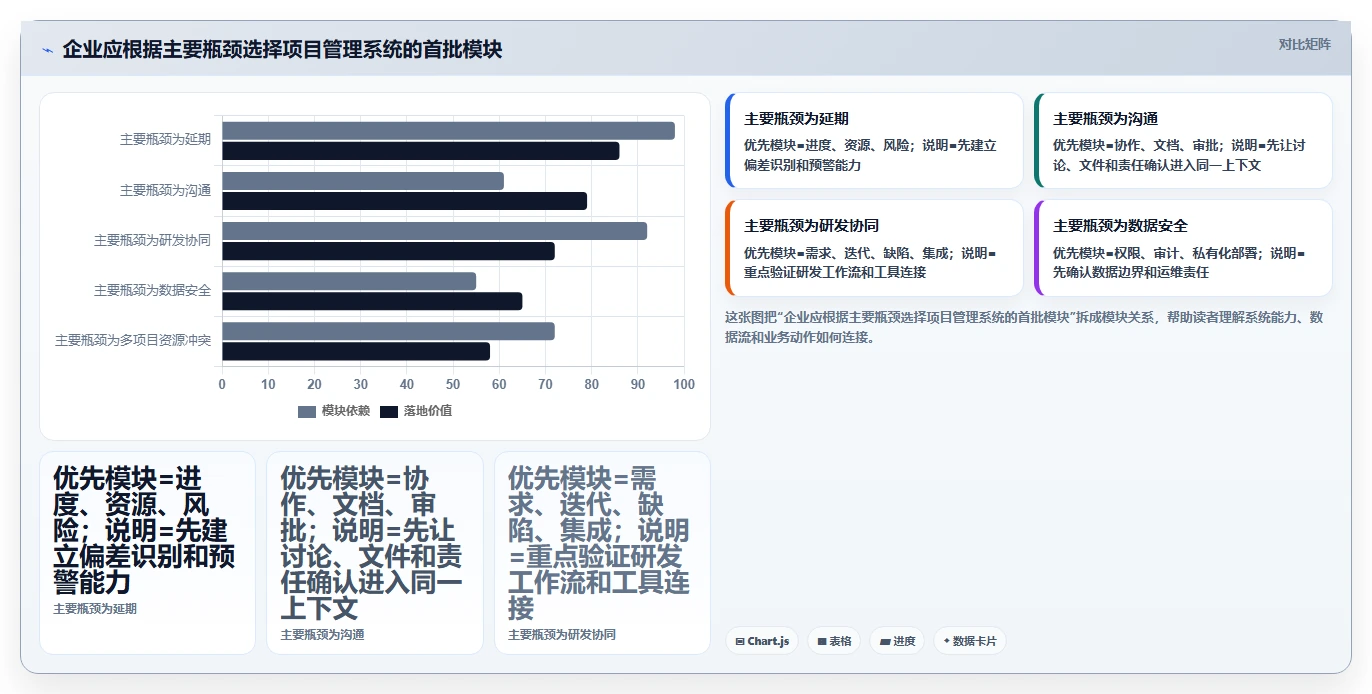Click the 落地价值 bar for 多项目资源冲突
Image resolution: width=1372 pixels, height=694 pixels.
tap(356, 351)
